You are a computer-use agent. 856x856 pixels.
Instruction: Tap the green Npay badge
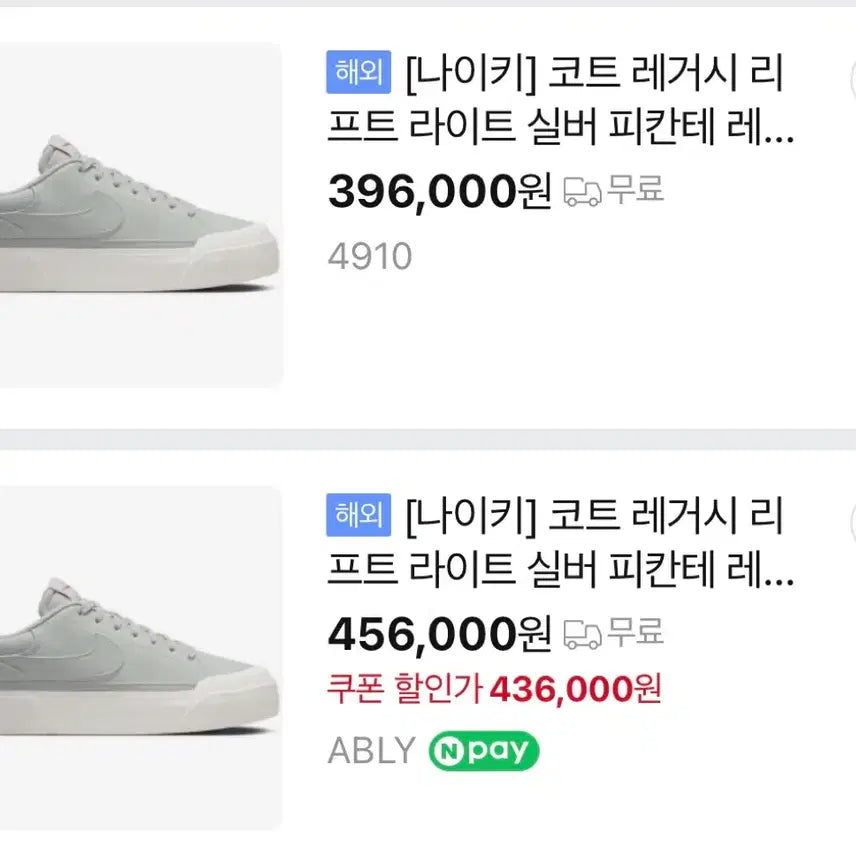click(x=484, y=751)
